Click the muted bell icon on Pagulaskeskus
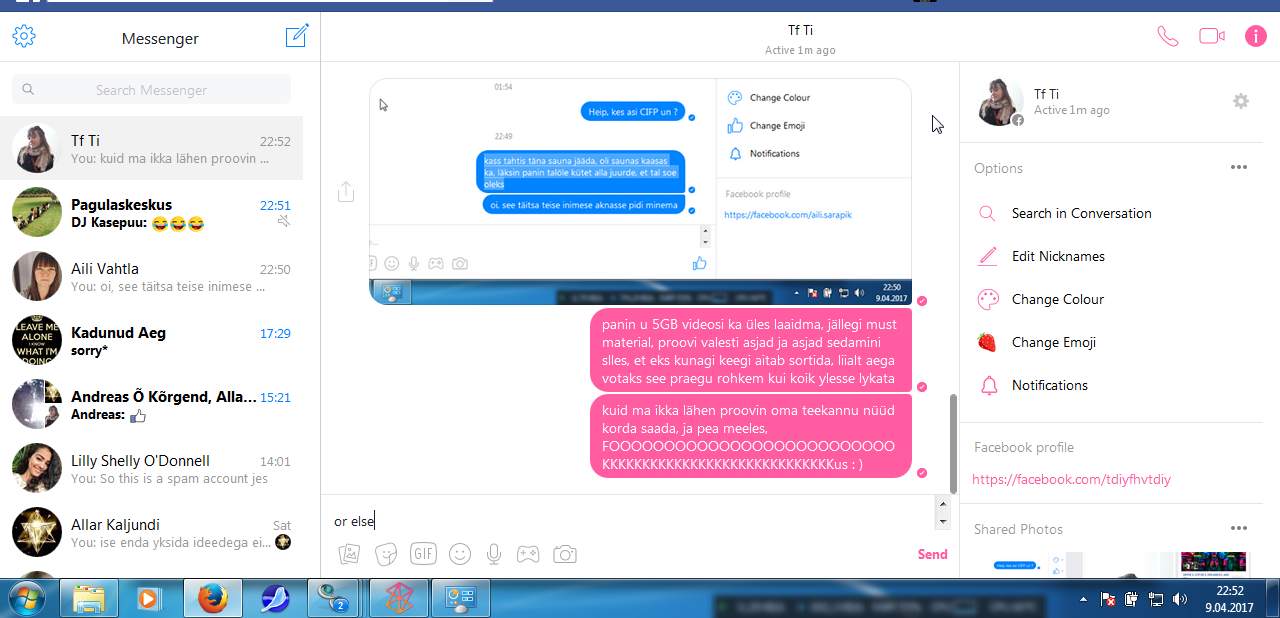1280x618 pixels. (x=283, y=222)
